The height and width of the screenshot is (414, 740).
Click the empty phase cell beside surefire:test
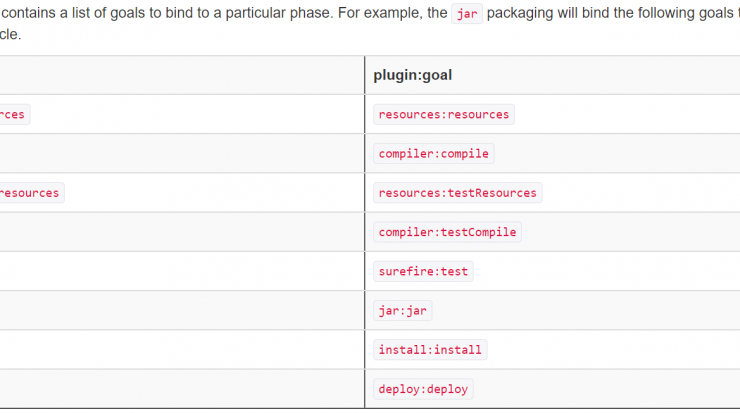pyautogui.click(x=182, y=271)
